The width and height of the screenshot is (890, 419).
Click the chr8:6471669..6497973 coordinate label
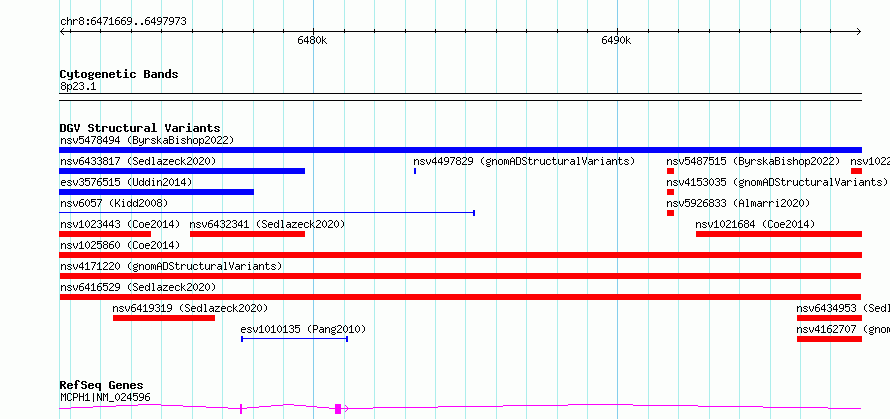coord(123,22)
